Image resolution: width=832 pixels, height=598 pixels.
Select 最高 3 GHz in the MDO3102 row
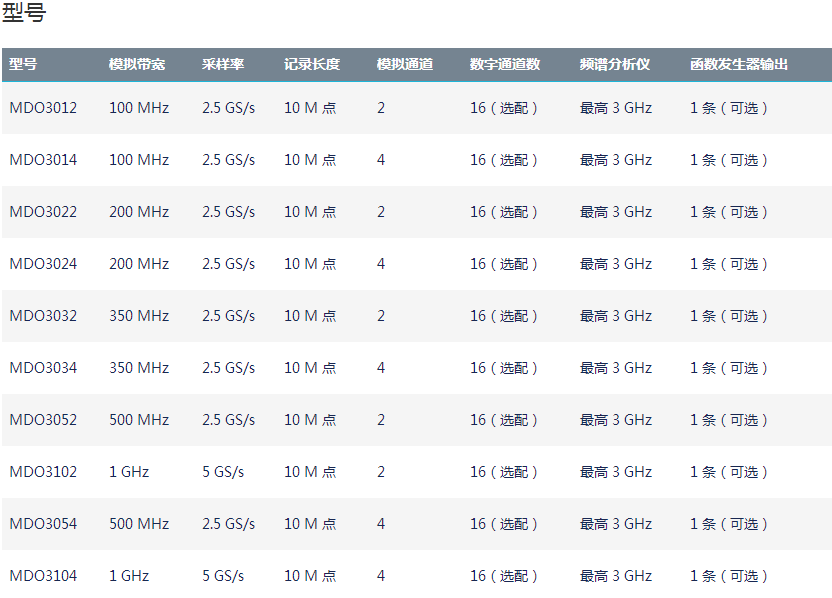pos(616,472)
